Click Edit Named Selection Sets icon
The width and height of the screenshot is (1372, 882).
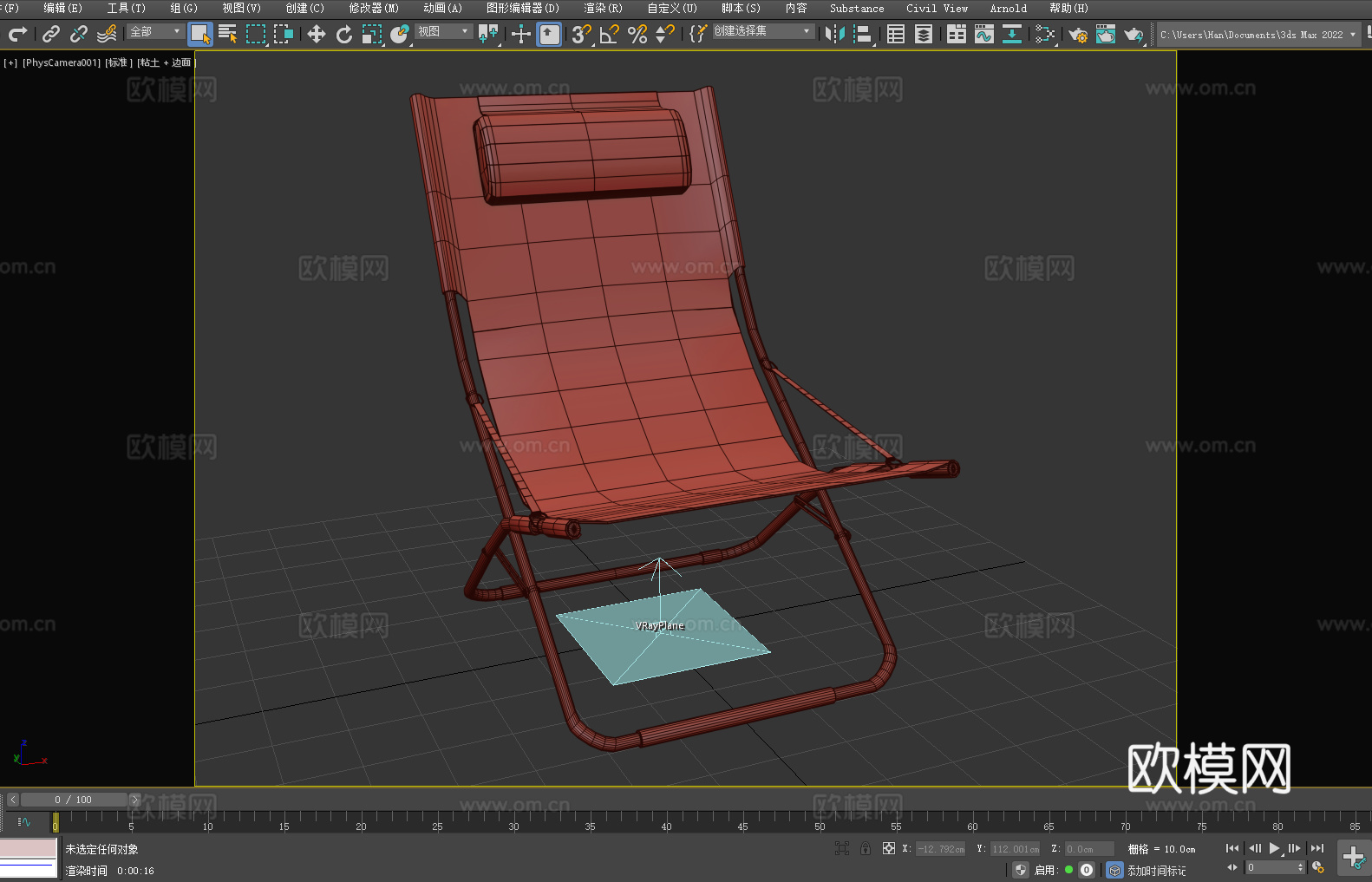pos(698,34)
